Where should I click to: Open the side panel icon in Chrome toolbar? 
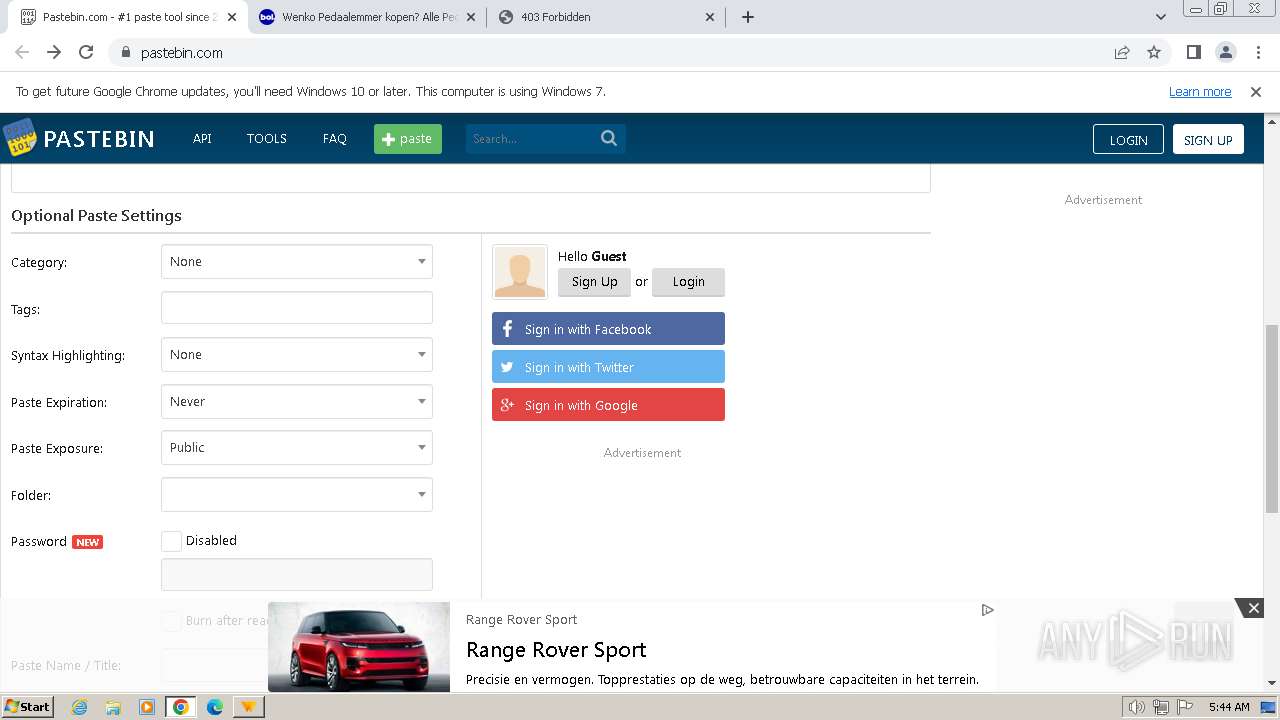coord(1194,52)
